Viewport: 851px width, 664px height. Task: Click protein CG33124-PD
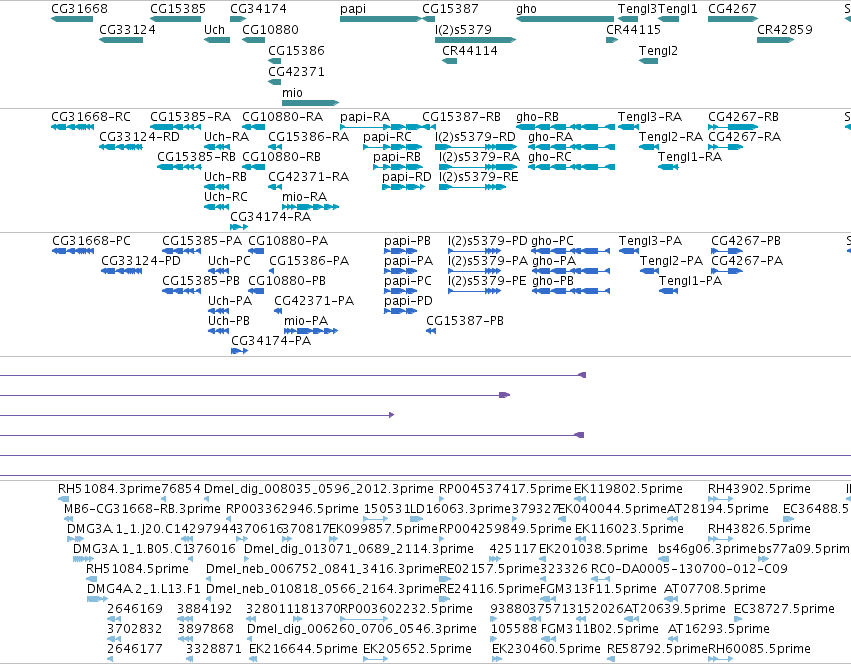point(122,271)
